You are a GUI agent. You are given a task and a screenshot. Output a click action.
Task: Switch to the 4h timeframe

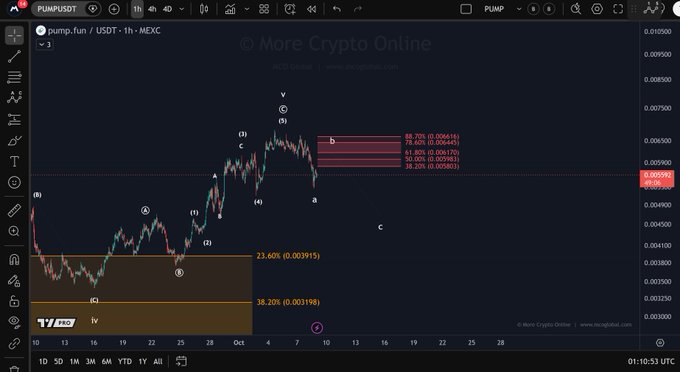click(x=152, y=9)
